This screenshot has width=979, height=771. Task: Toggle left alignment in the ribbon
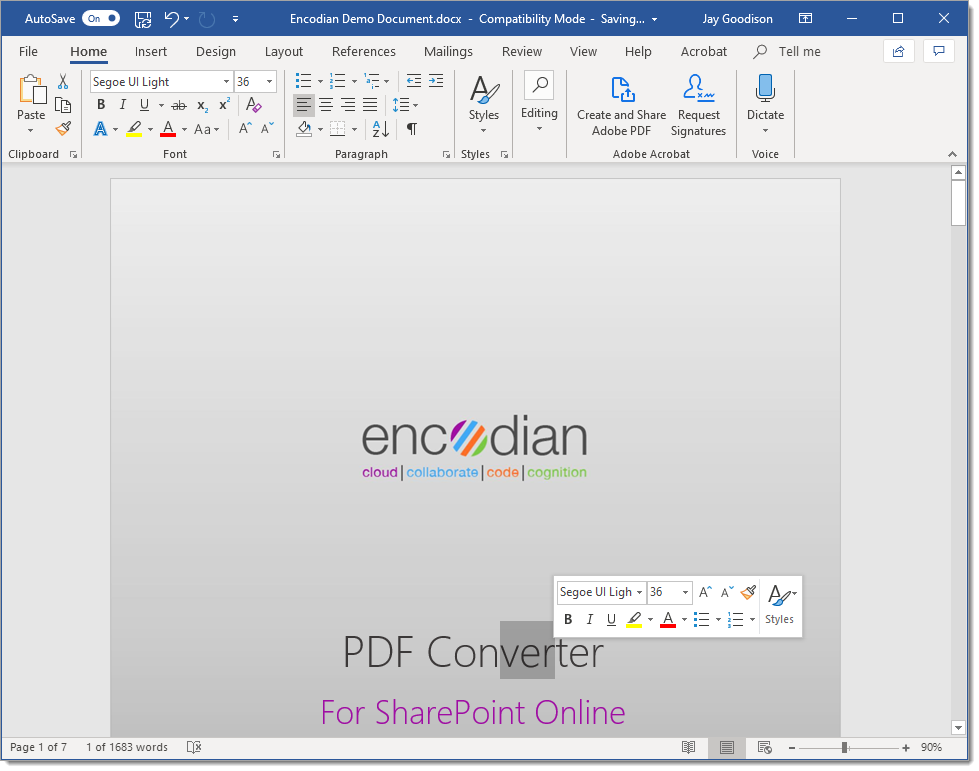303,105
